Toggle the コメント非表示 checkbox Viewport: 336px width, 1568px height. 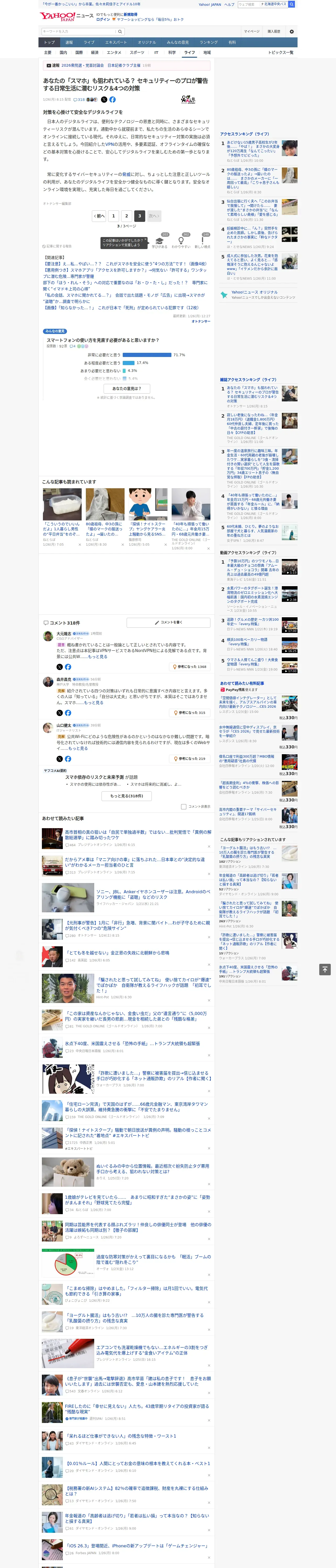pyautogui.click(x=183, y=806)
